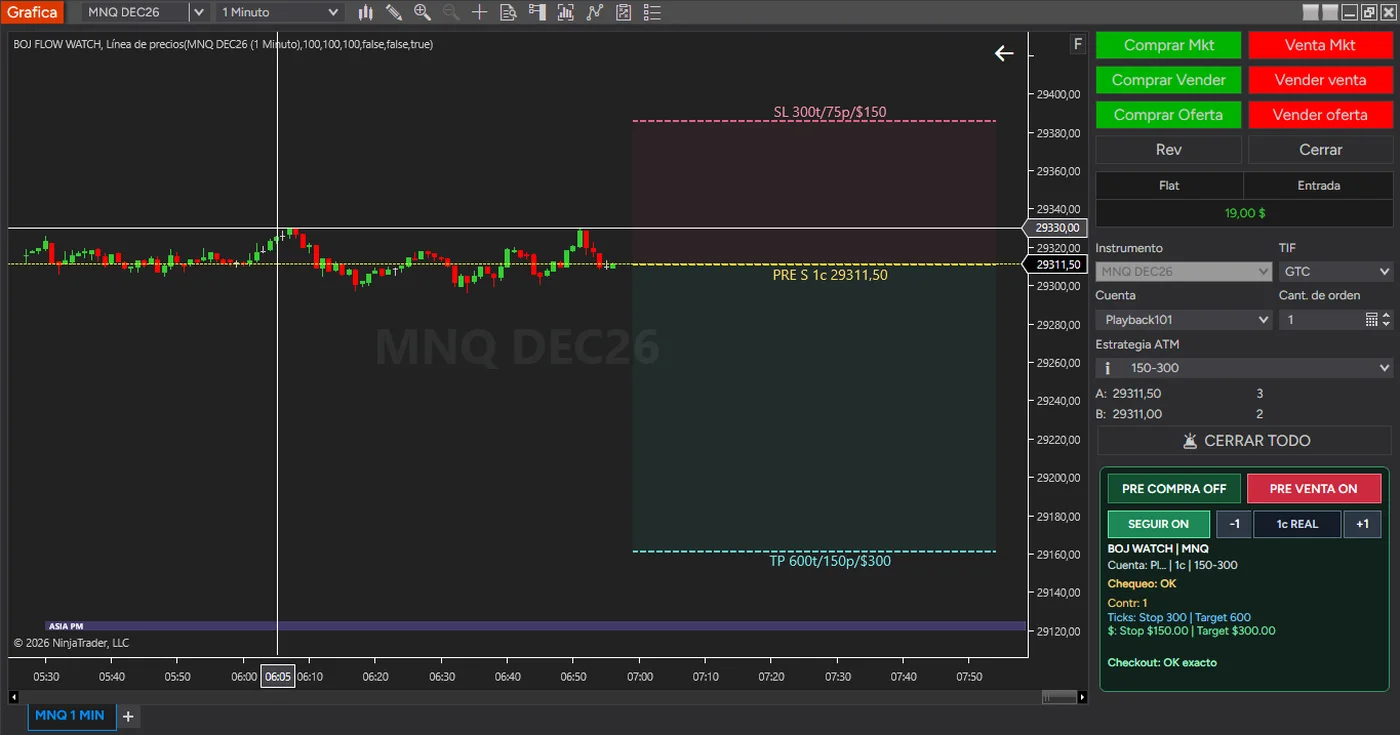Viewport: 1400px width, 735px height.
Task: Open the ATM strategy info icon
Action: (1107, 368)
